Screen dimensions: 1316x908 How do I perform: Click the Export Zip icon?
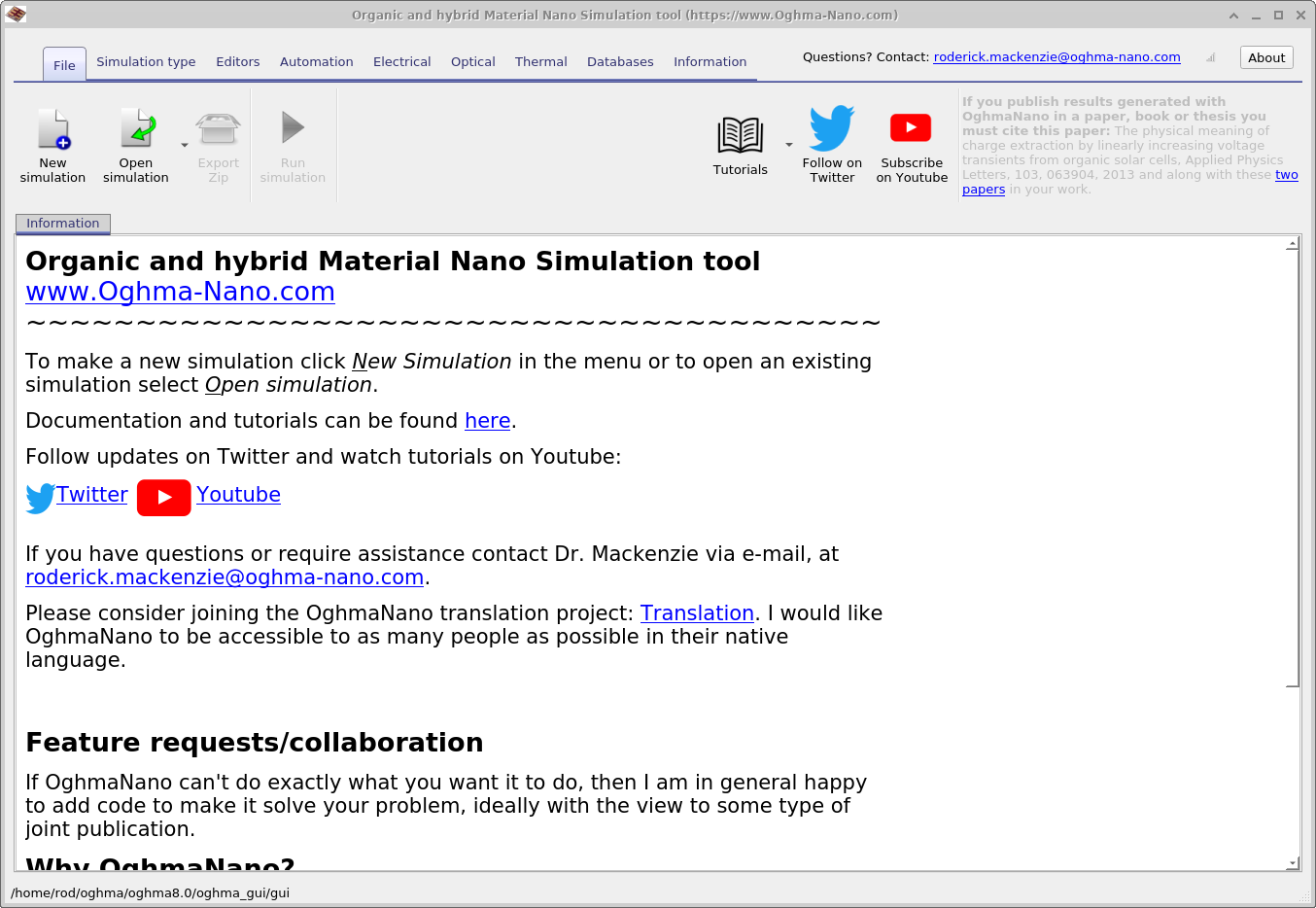(218, 130)
